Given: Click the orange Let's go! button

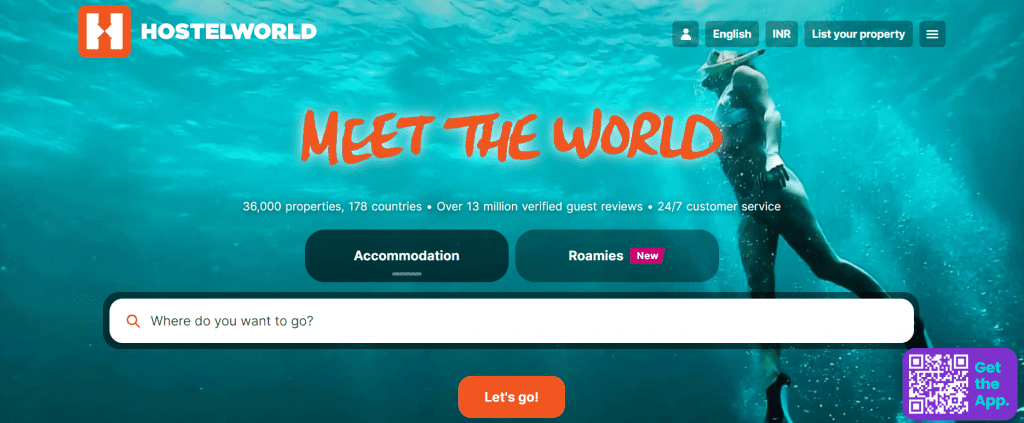Looking at the screenshot, I should 511,397.
